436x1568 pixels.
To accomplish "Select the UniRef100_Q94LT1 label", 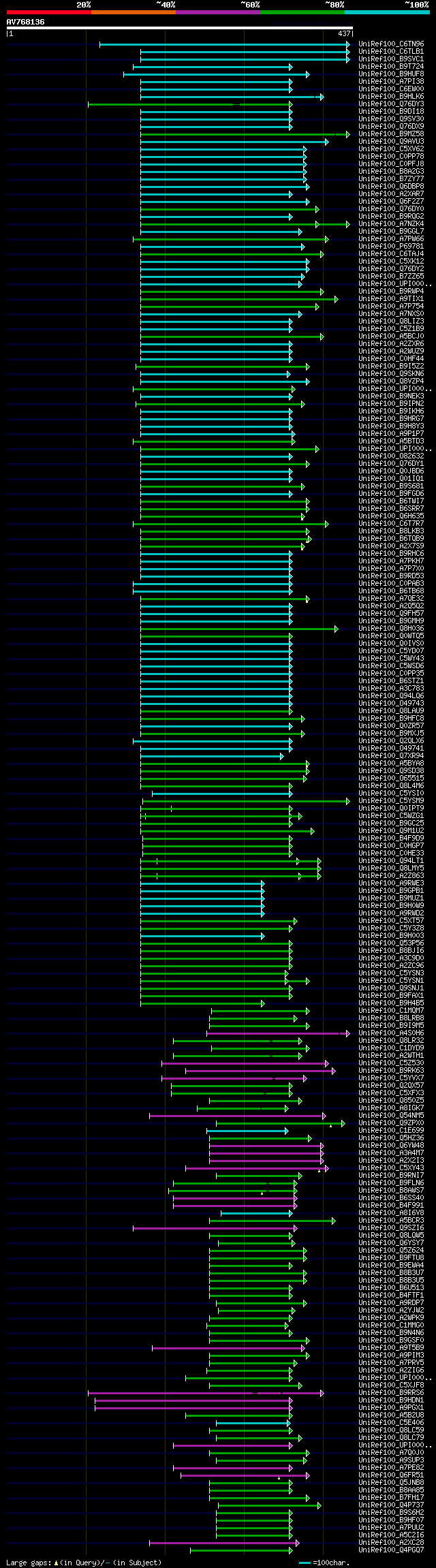I will click(x=391, y=861).
